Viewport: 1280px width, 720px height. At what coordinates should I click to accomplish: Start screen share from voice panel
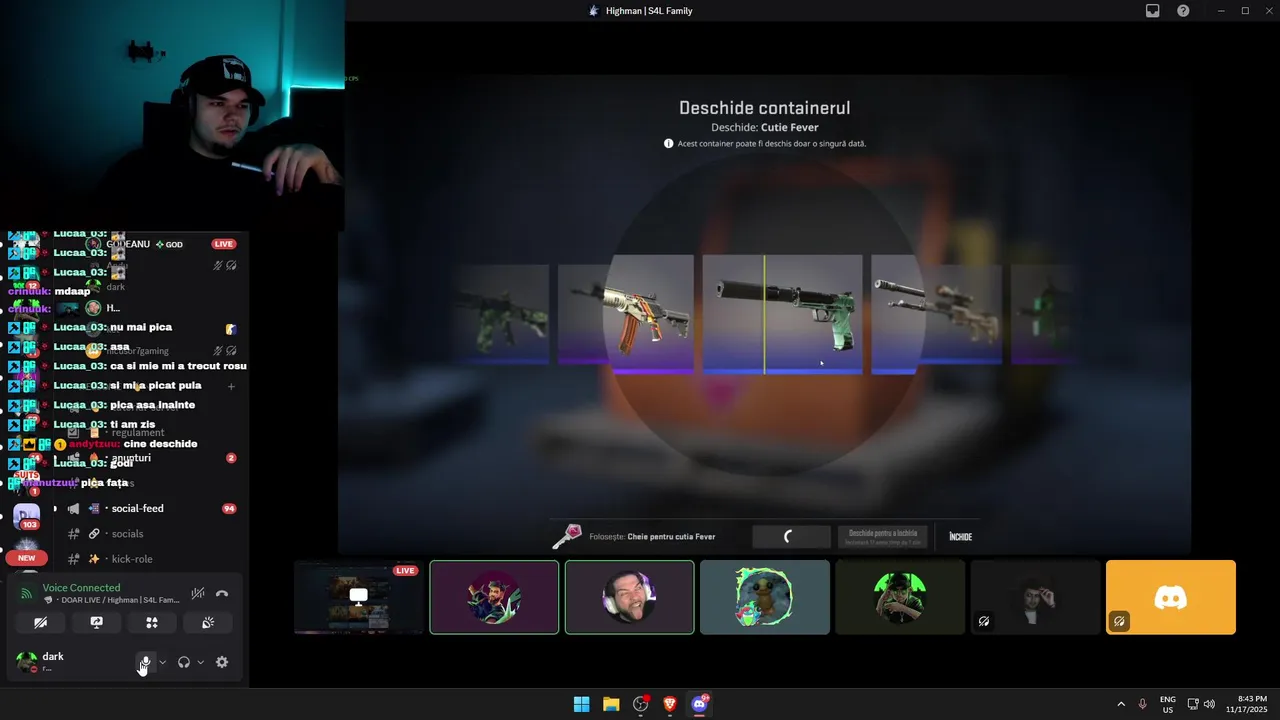pos(96,622)
